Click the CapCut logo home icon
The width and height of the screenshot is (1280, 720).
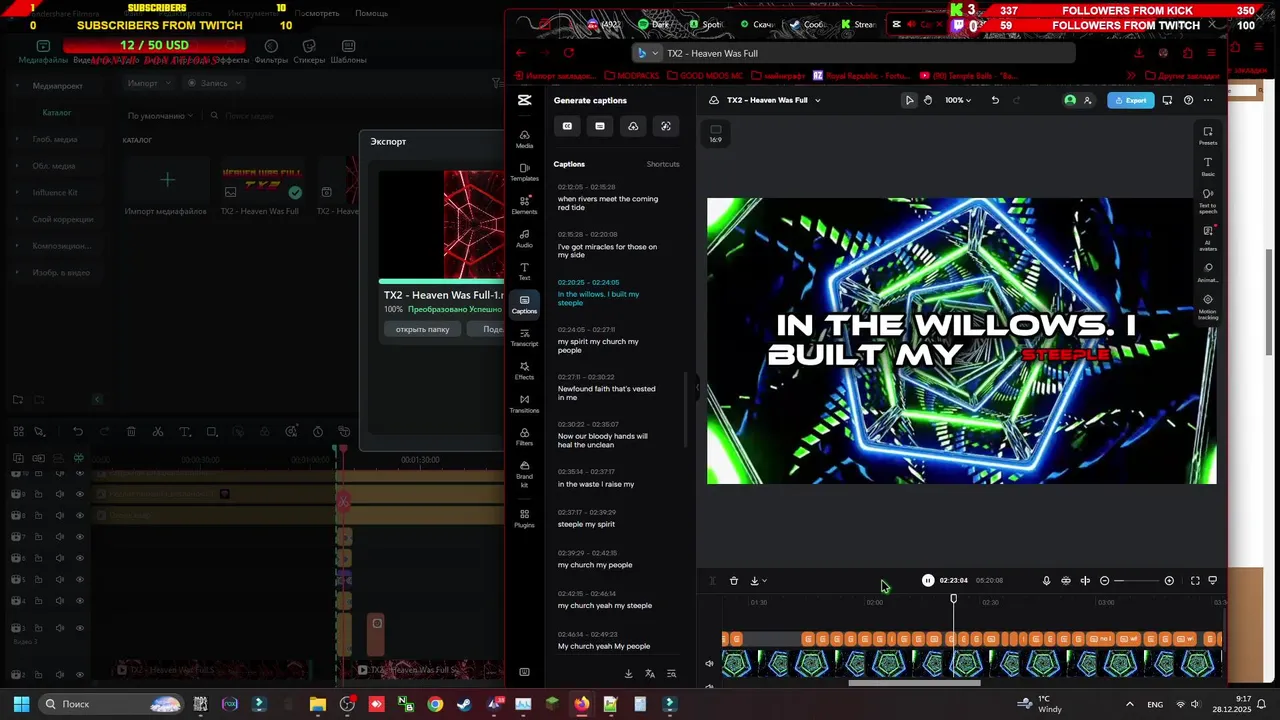click(524, 100)
